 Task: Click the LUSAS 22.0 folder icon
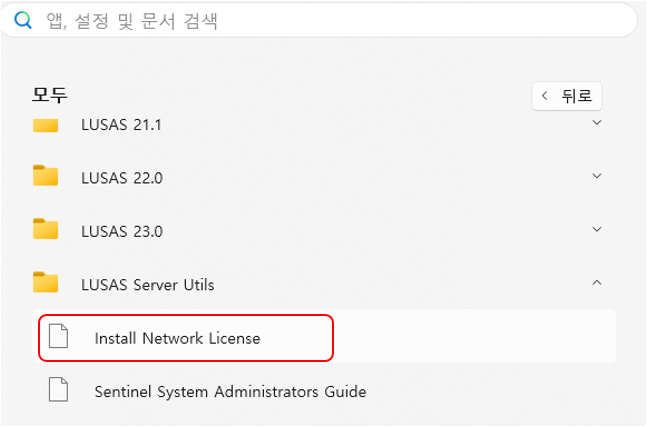click(45, 176)
